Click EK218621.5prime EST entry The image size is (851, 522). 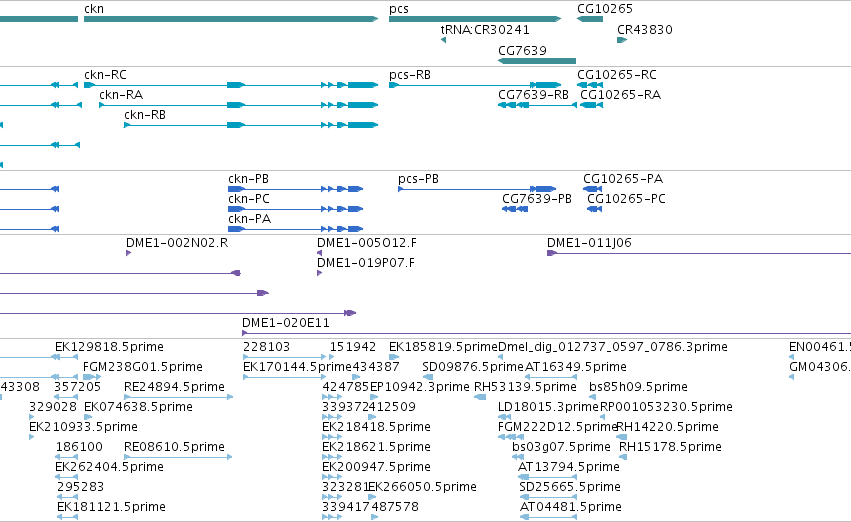click(376, 447)
